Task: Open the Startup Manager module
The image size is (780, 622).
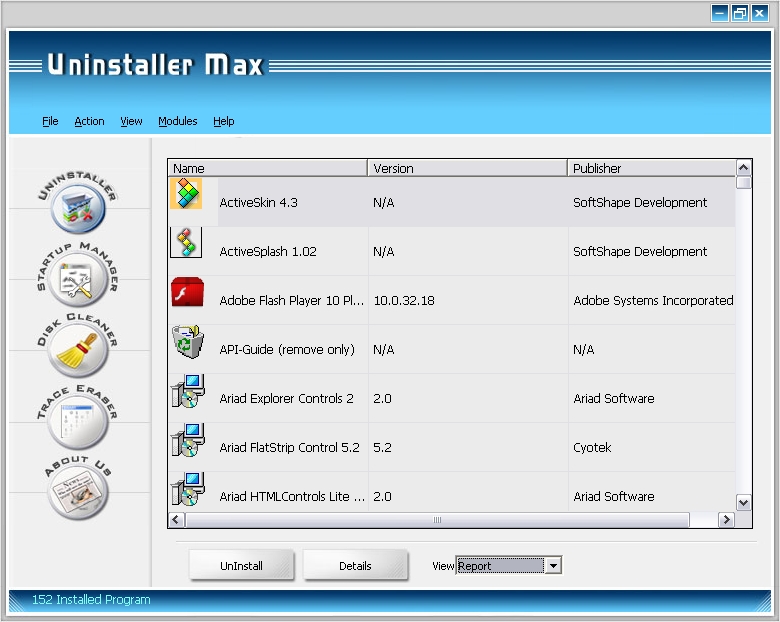Action: point(78,279)
